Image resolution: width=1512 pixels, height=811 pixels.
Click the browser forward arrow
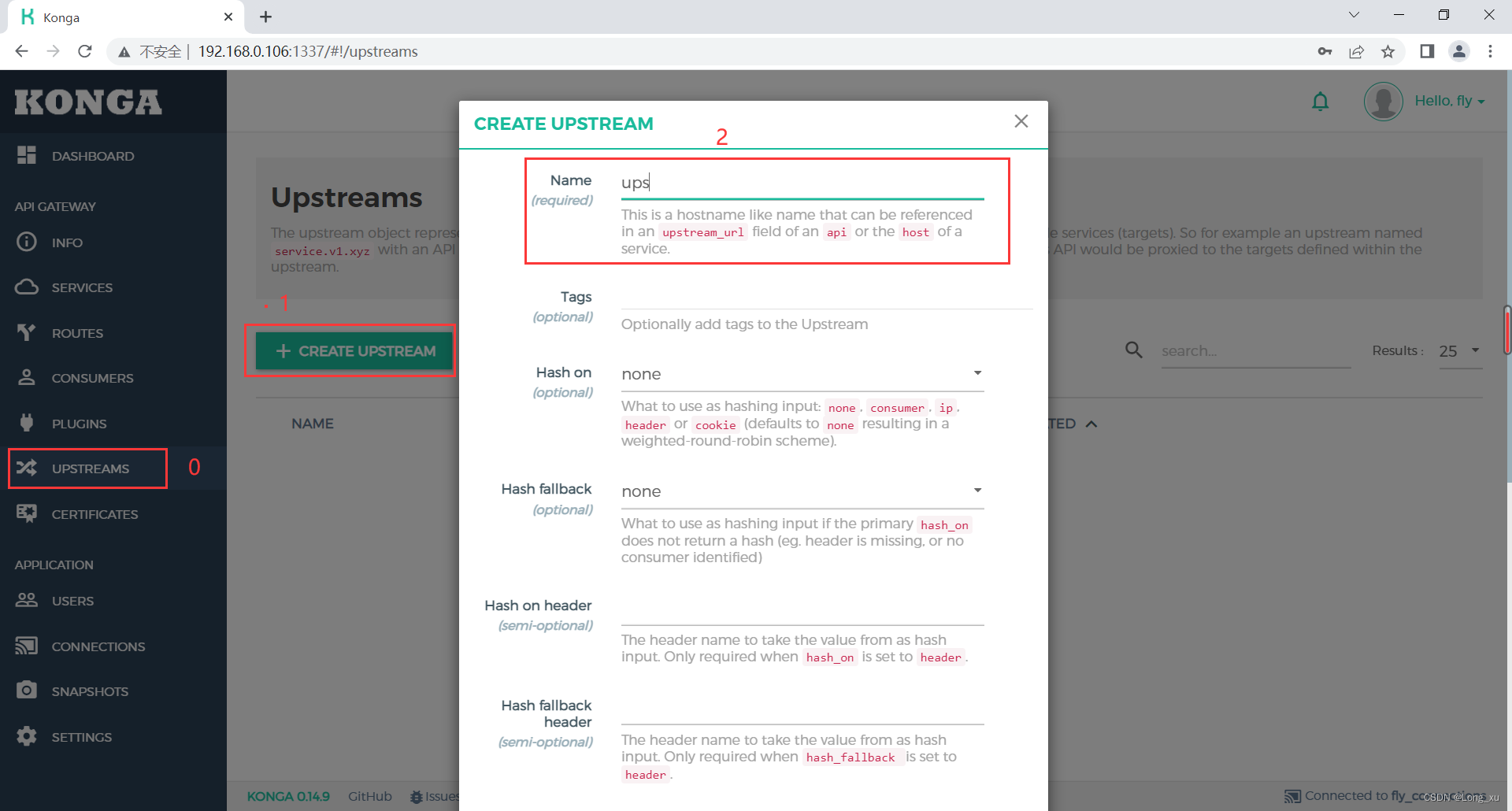pos(53,51)
